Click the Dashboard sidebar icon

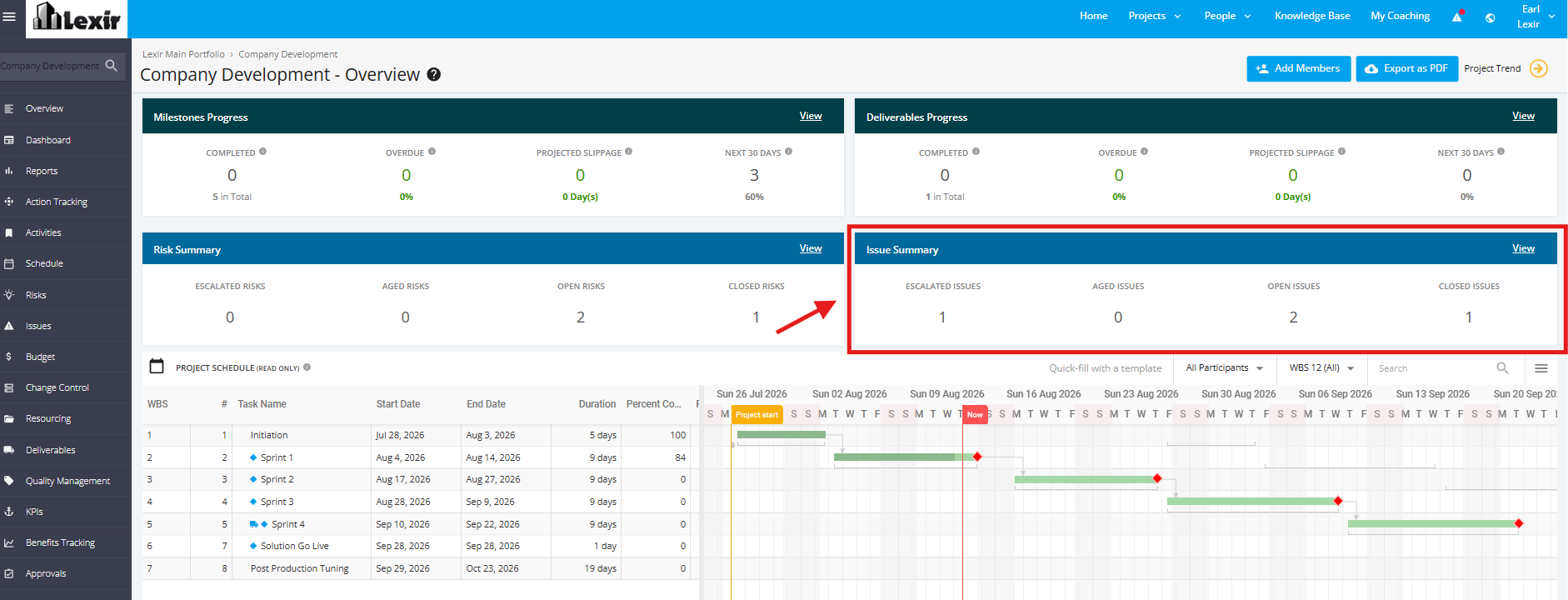click(9, 140)
